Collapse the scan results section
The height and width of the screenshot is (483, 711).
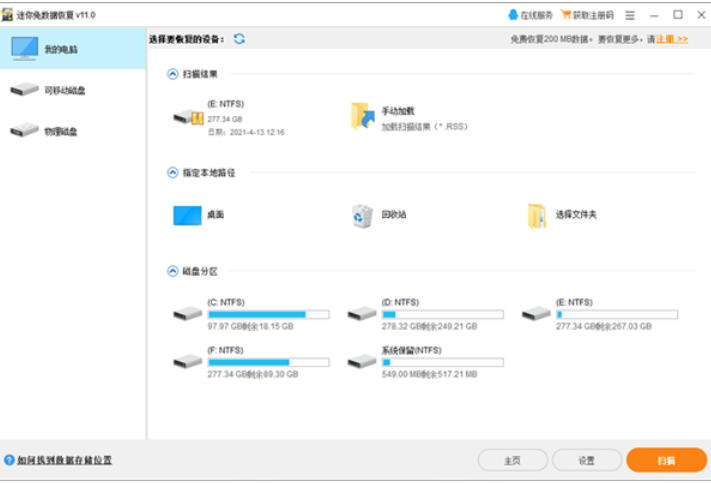[173, 74]
